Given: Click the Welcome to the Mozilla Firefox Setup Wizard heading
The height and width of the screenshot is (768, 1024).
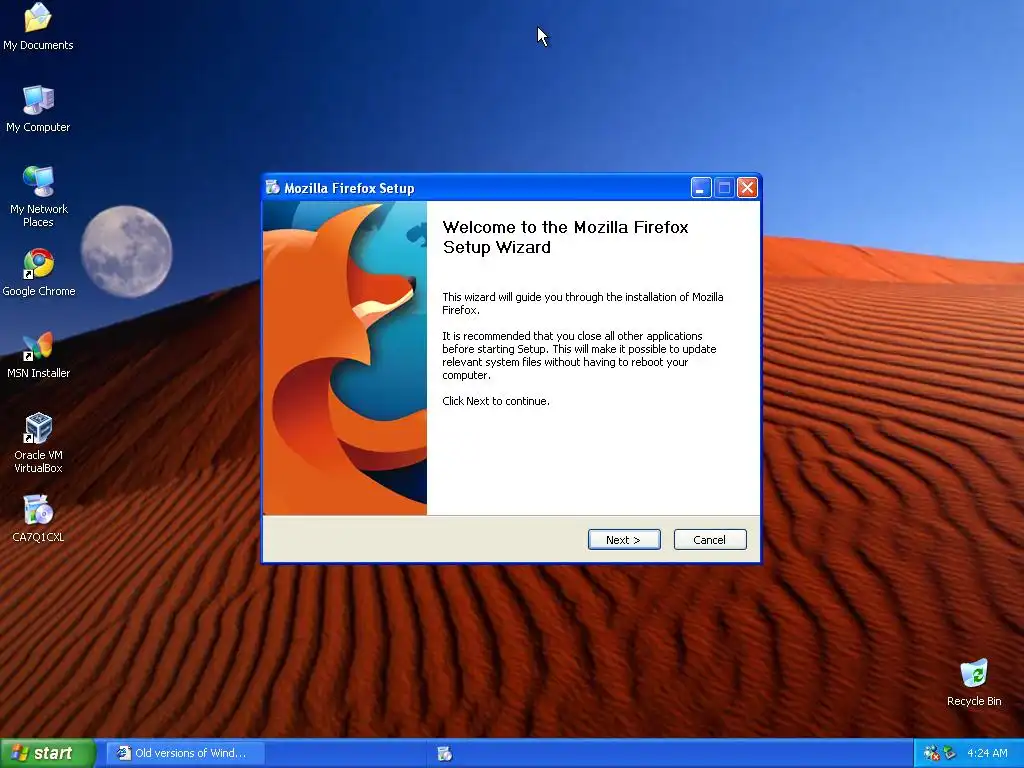Looking at the screenshot, I should [x=565, y=237].
